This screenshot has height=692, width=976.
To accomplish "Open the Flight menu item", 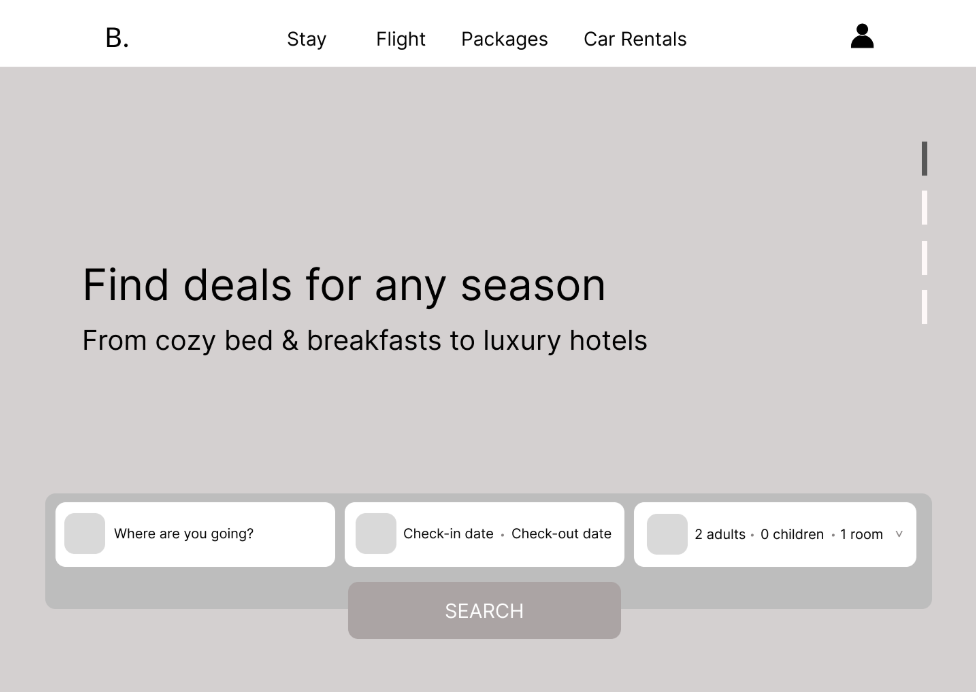I will (401, 39).
